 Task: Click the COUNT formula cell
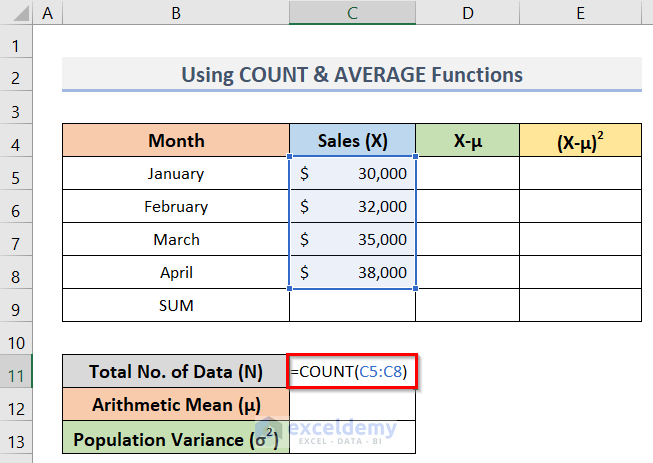tap(351, 372)
